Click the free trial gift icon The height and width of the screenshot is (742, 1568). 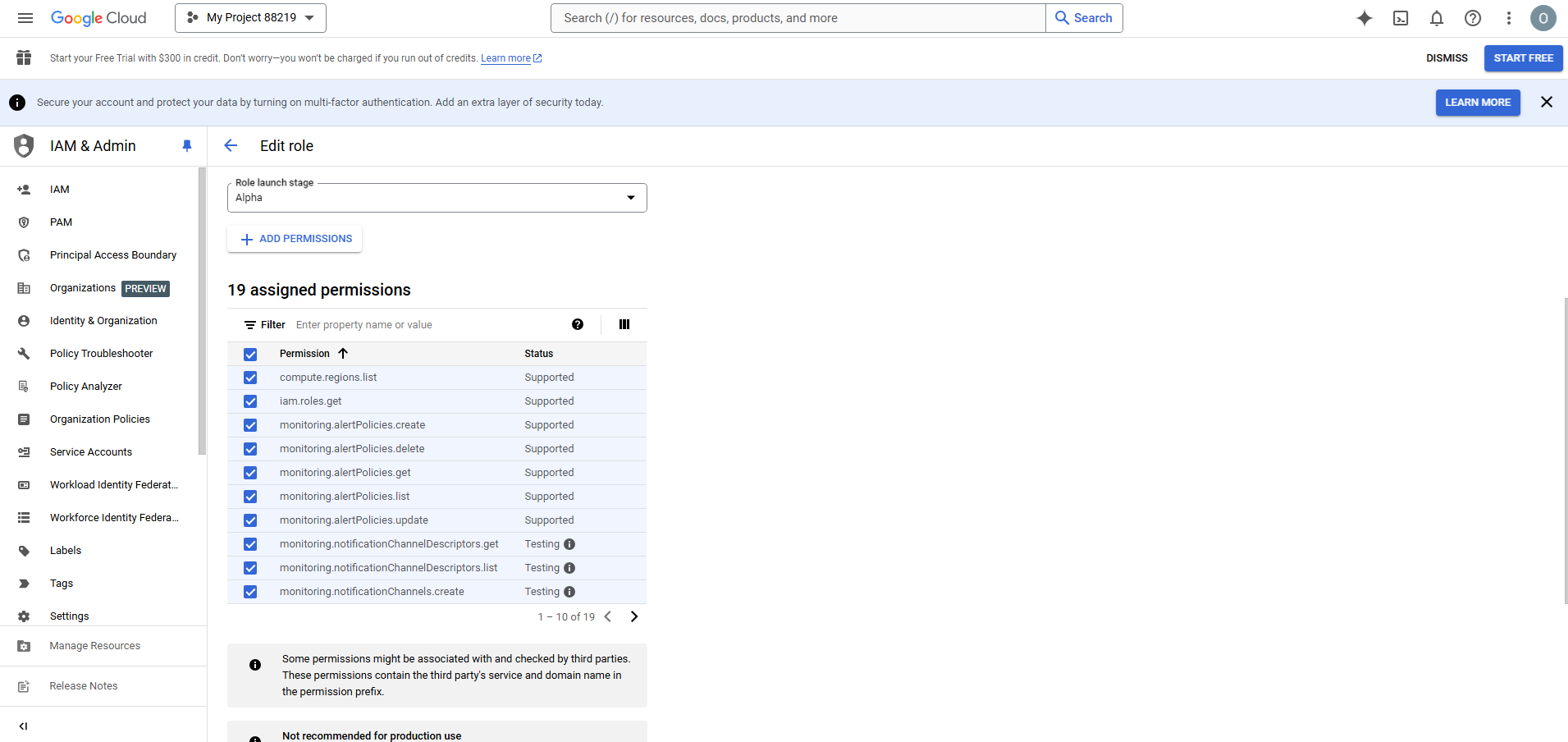point(24,57)
